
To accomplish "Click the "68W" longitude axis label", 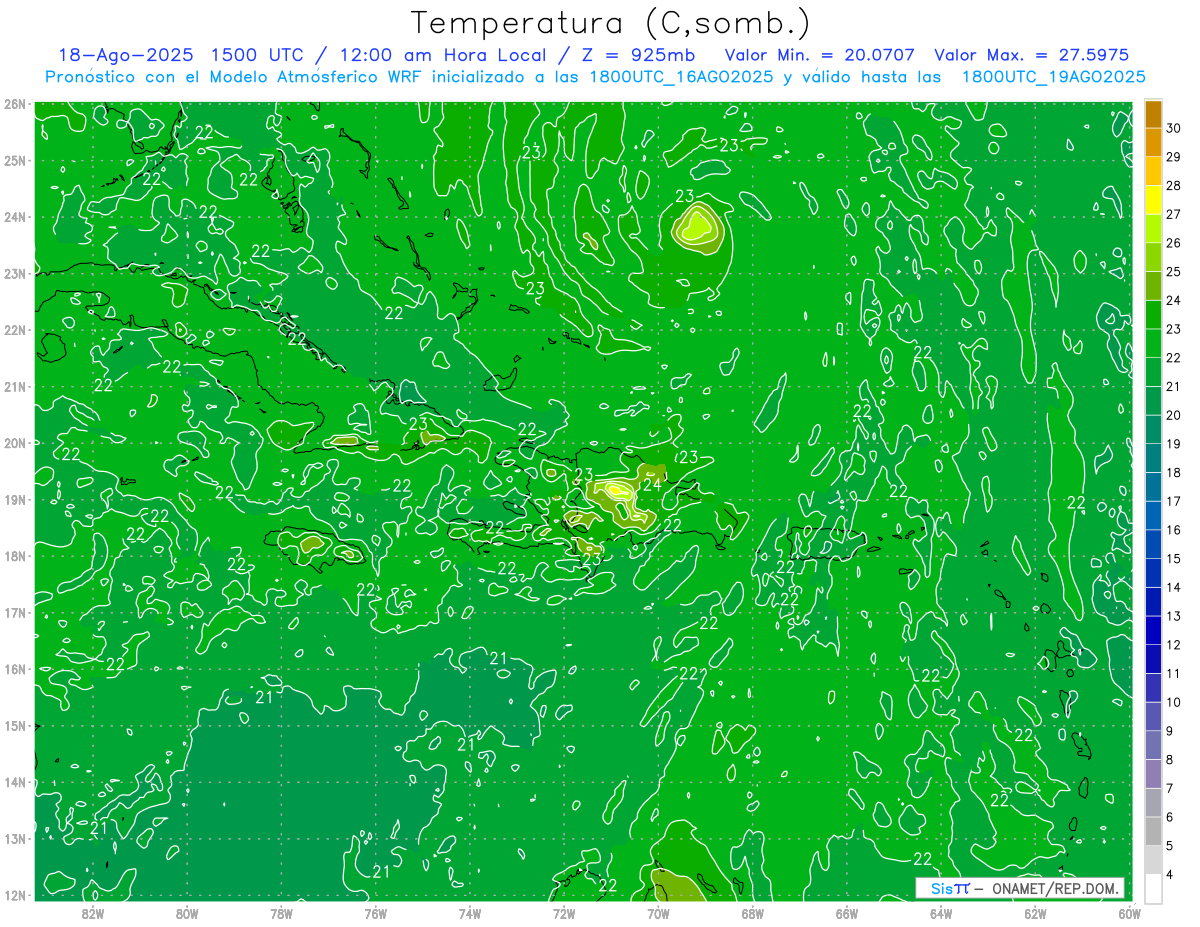I will [x=753, y=913].
